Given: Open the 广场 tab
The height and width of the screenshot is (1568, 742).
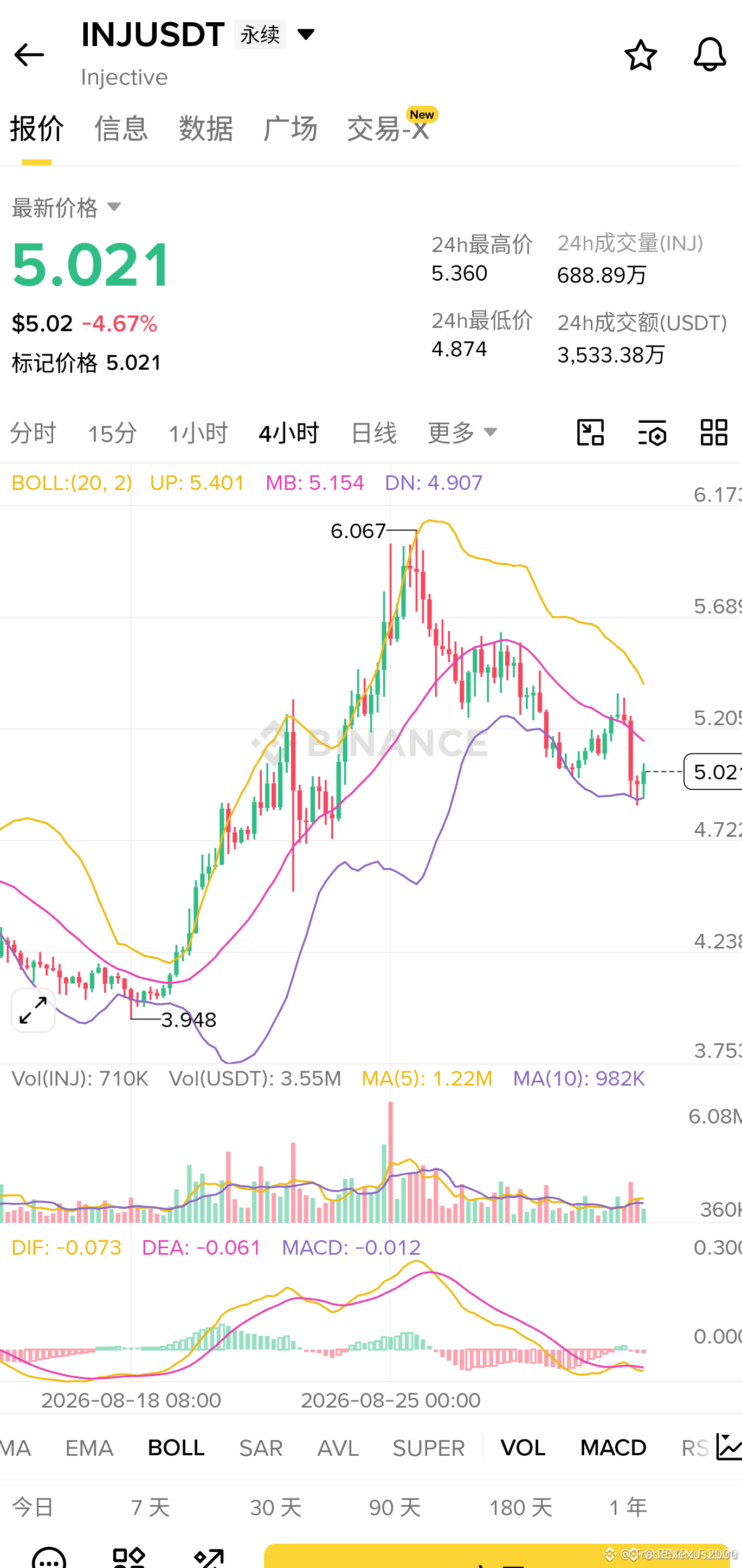Looking at the screenshot, I should pos(291,128).
